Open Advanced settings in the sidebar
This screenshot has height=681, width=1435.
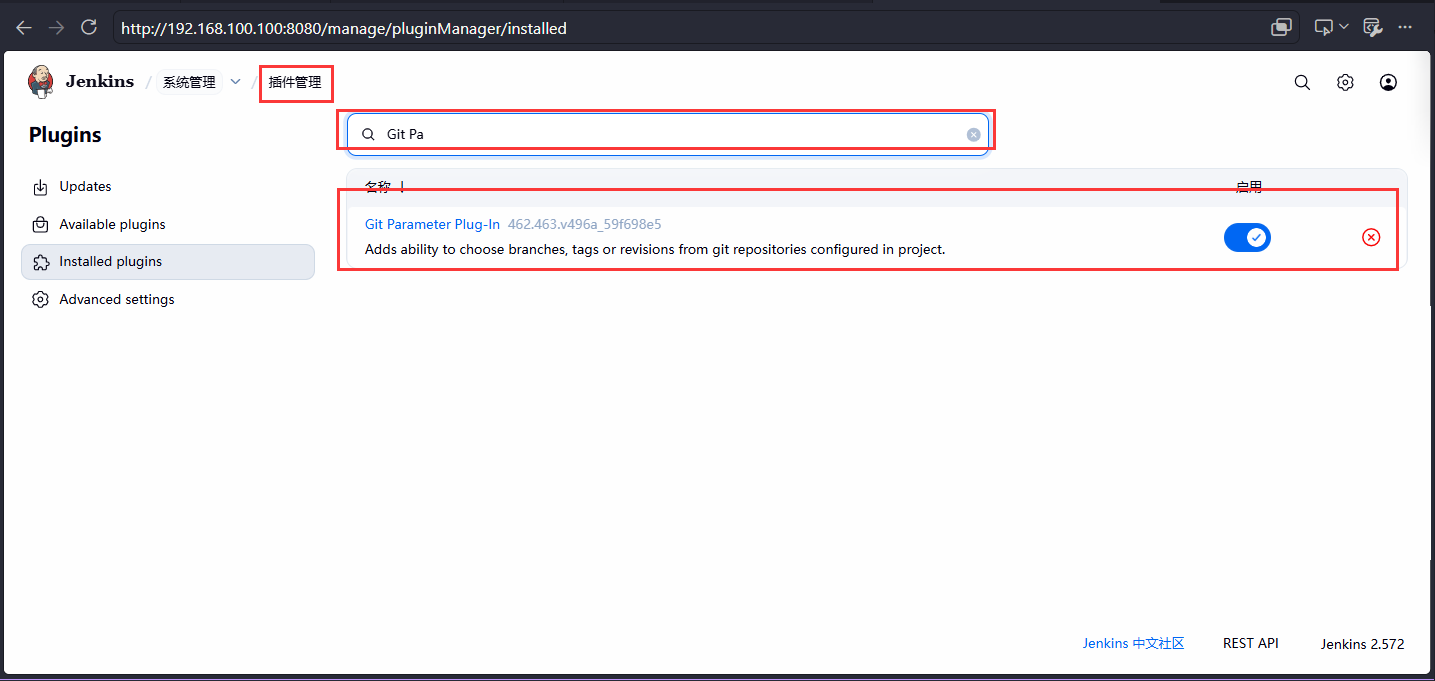[168, 299]
